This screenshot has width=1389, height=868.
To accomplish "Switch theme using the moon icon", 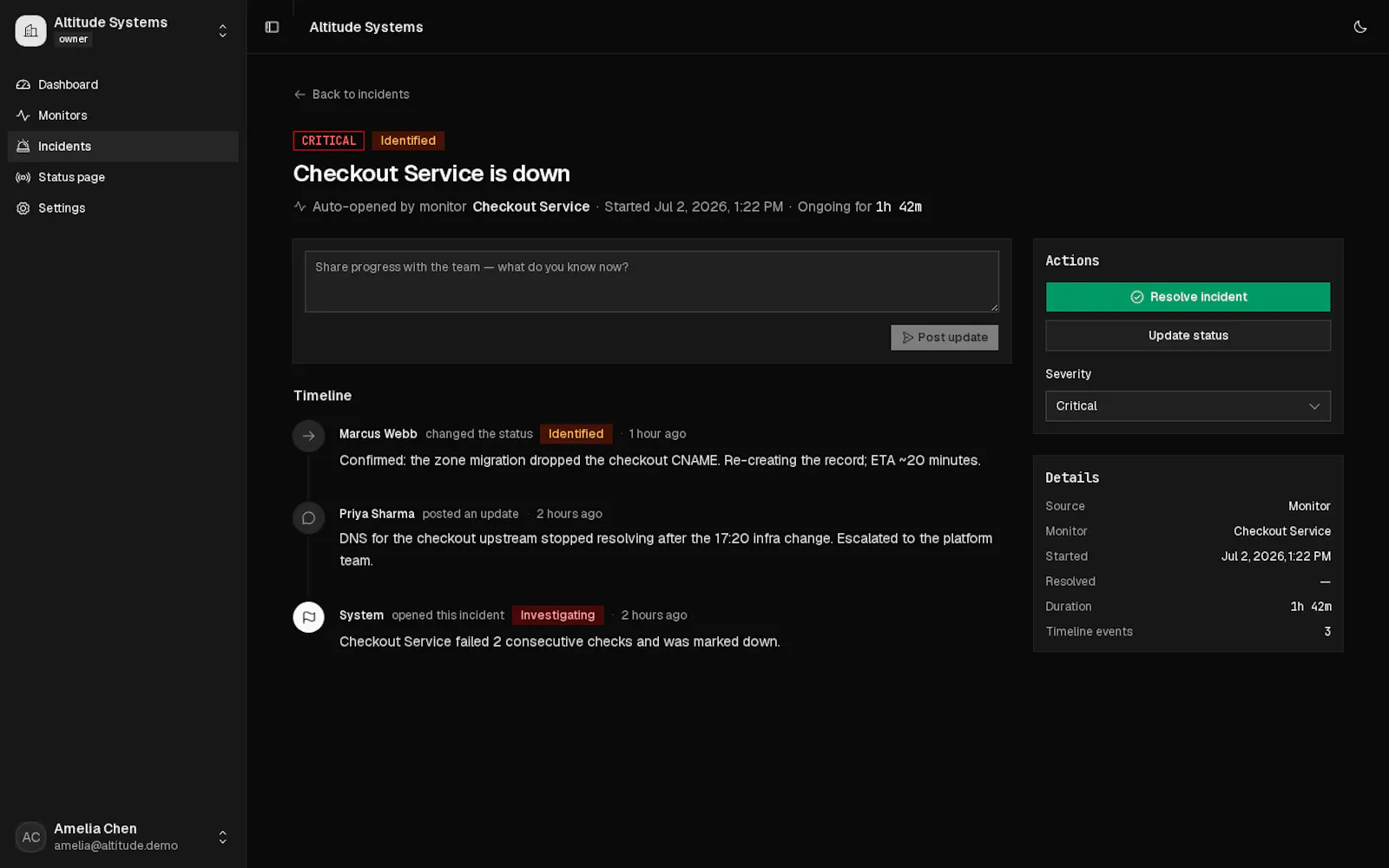I will click(1359, 27).
